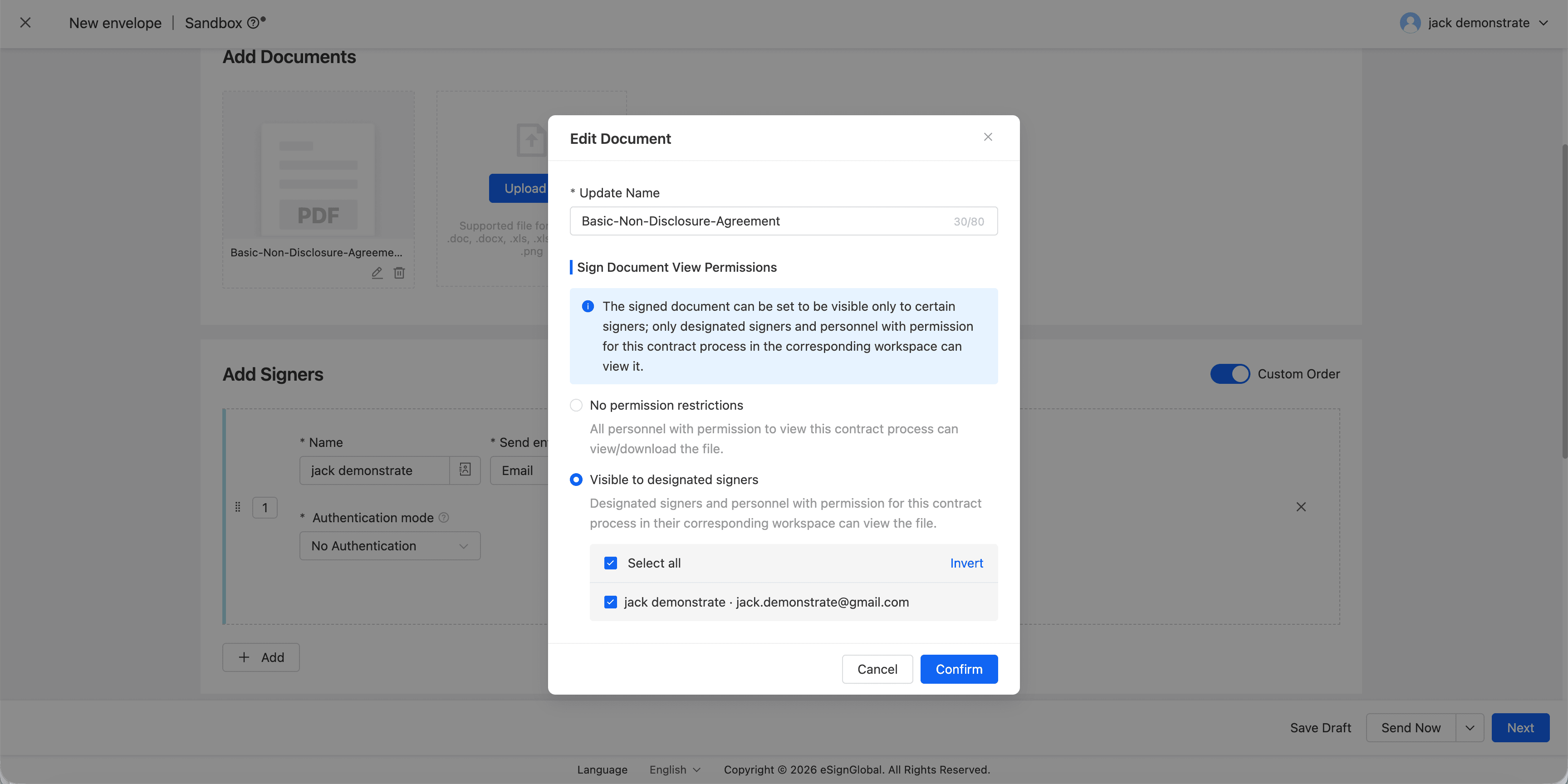Image resolution: width=1568 pixels, height=784 pixels.
Task: Close the New envelope page
Action: click(25, 23)
